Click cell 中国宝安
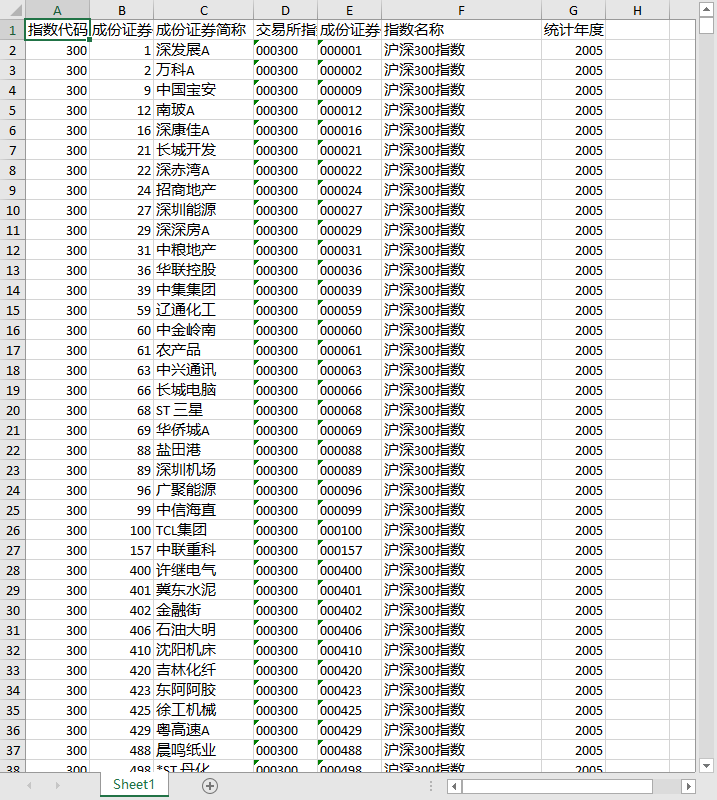The height and width of the screenshot is (800, 717). [x=203, y=90]
